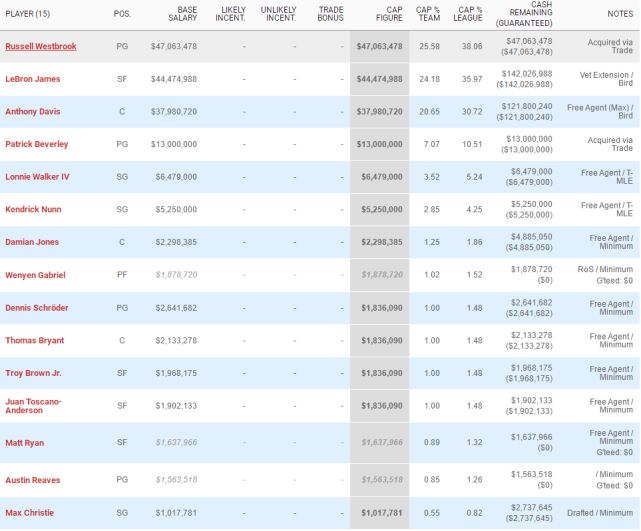Open Juan Toscano-Anderson player page

coord(33,406)
